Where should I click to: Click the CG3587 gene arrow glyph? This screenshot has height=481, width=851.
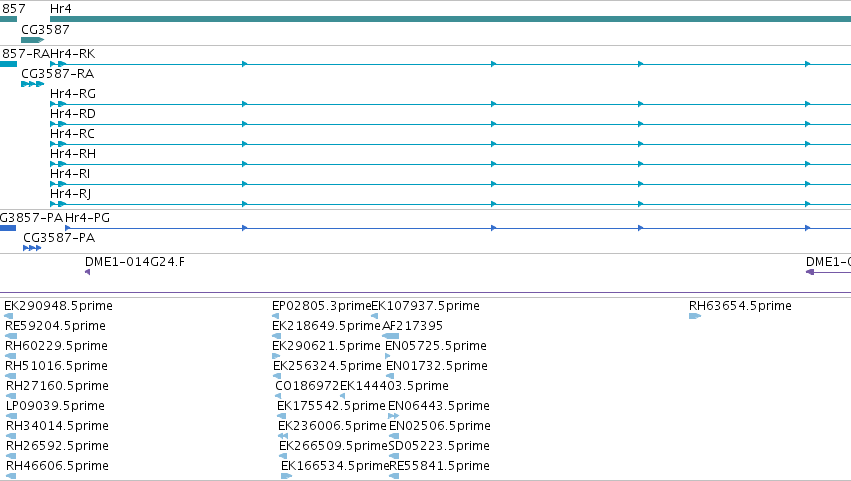33,40
